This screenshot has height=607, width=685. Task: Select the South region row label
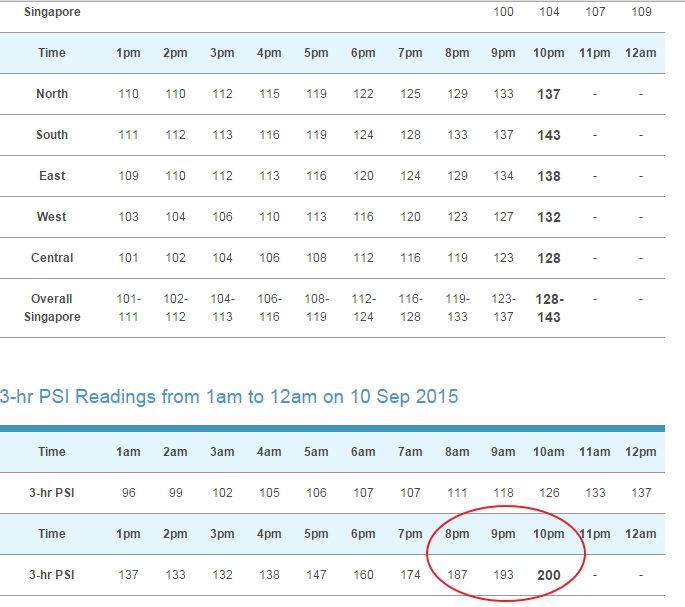52,135
